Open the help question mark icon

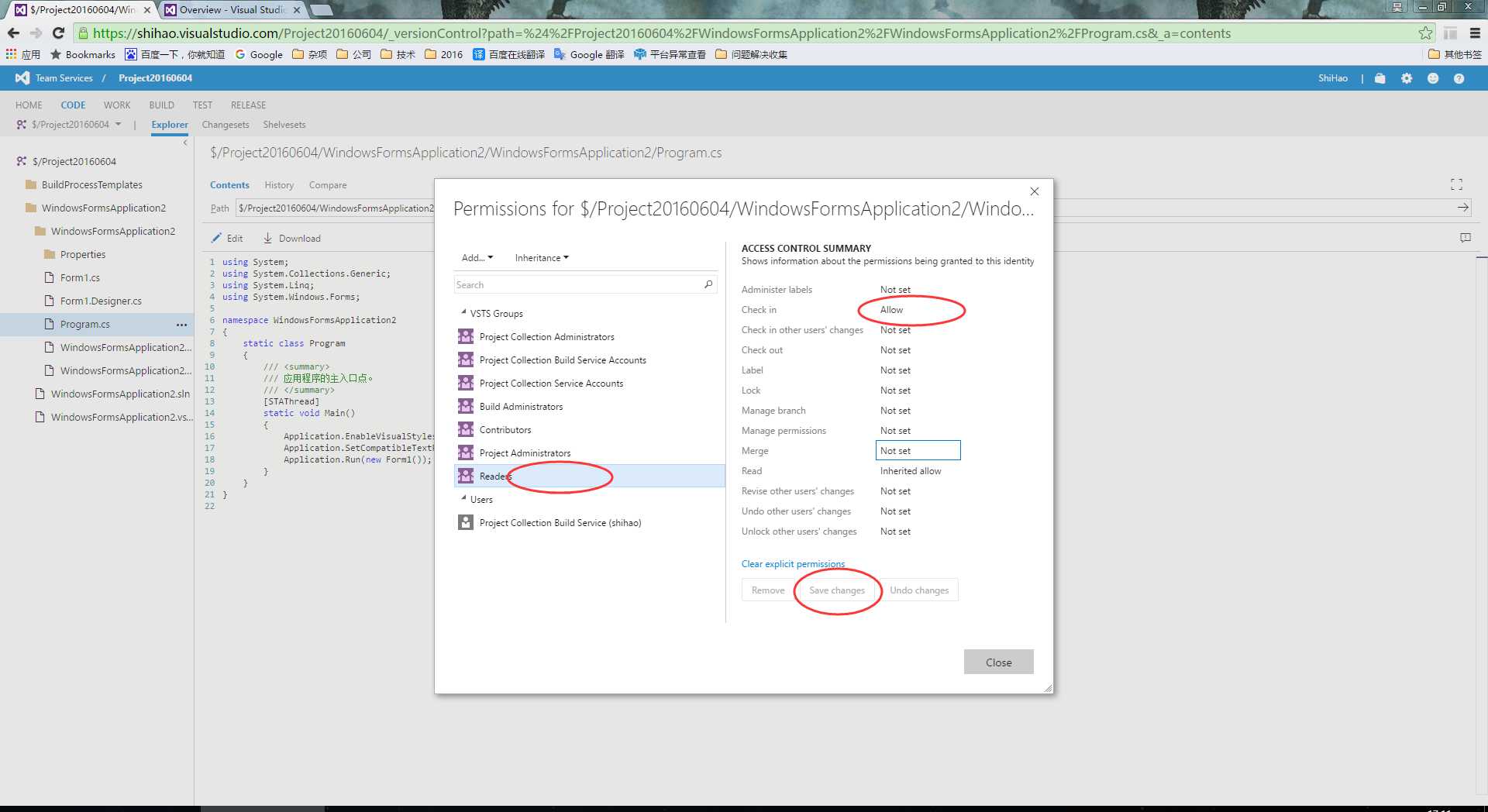tap(1459, 78)
